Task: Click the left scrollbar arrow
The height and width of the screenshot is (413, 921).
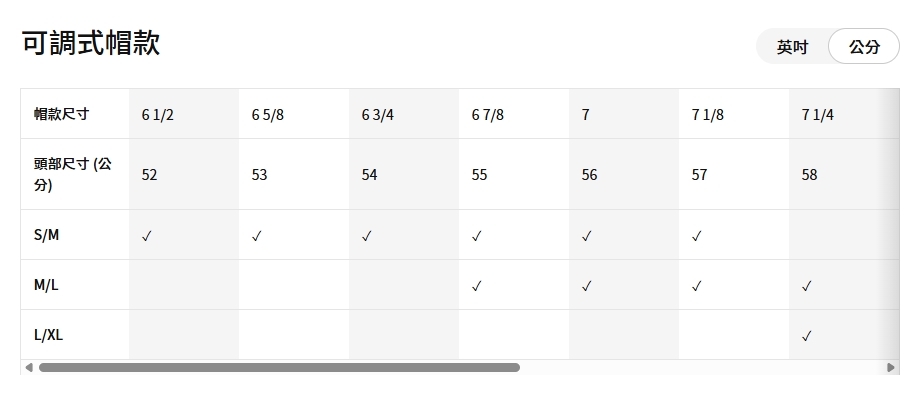Action: (x=28, y=368)
